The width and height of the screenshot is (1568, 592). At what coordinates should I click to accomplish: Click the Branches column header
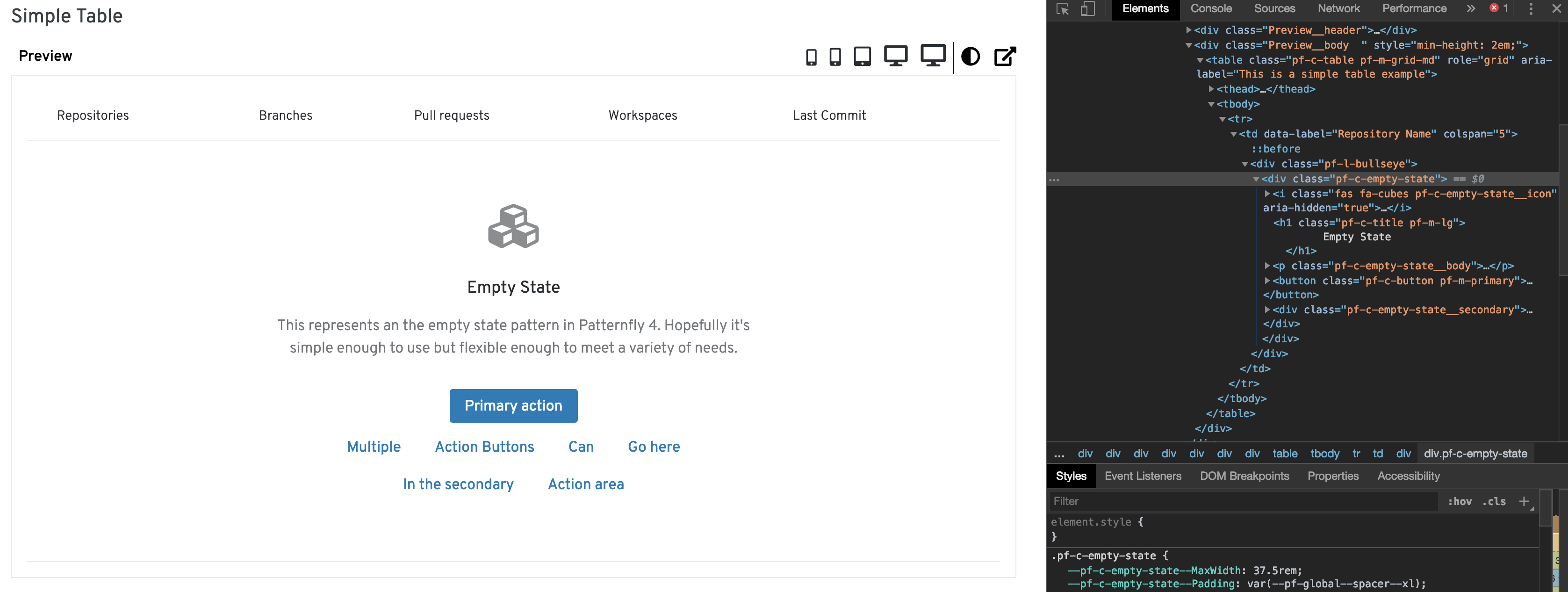(286, 115)
